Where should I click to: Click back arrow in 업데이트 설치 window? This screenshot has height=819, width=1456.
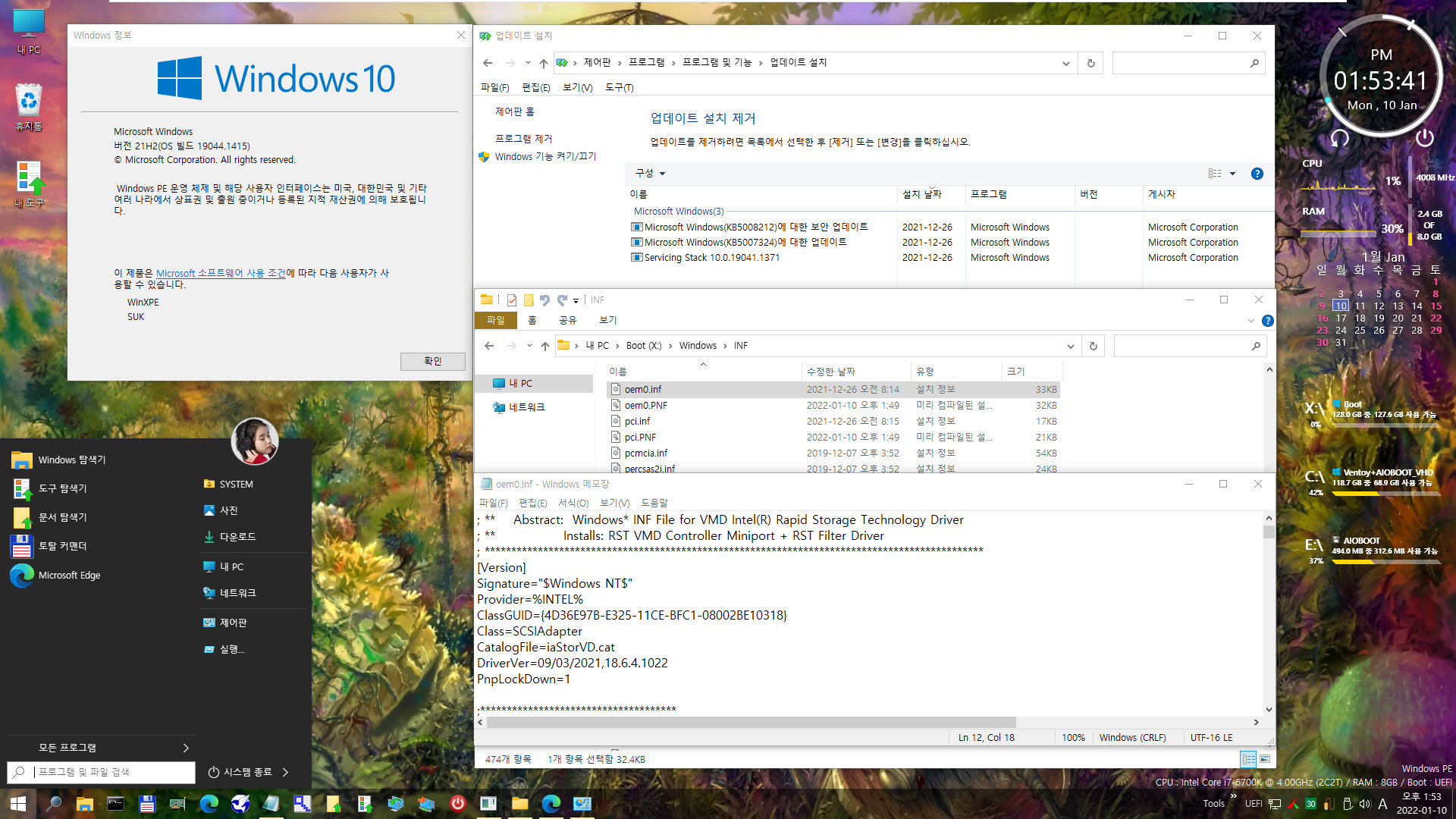click(488, 63)
